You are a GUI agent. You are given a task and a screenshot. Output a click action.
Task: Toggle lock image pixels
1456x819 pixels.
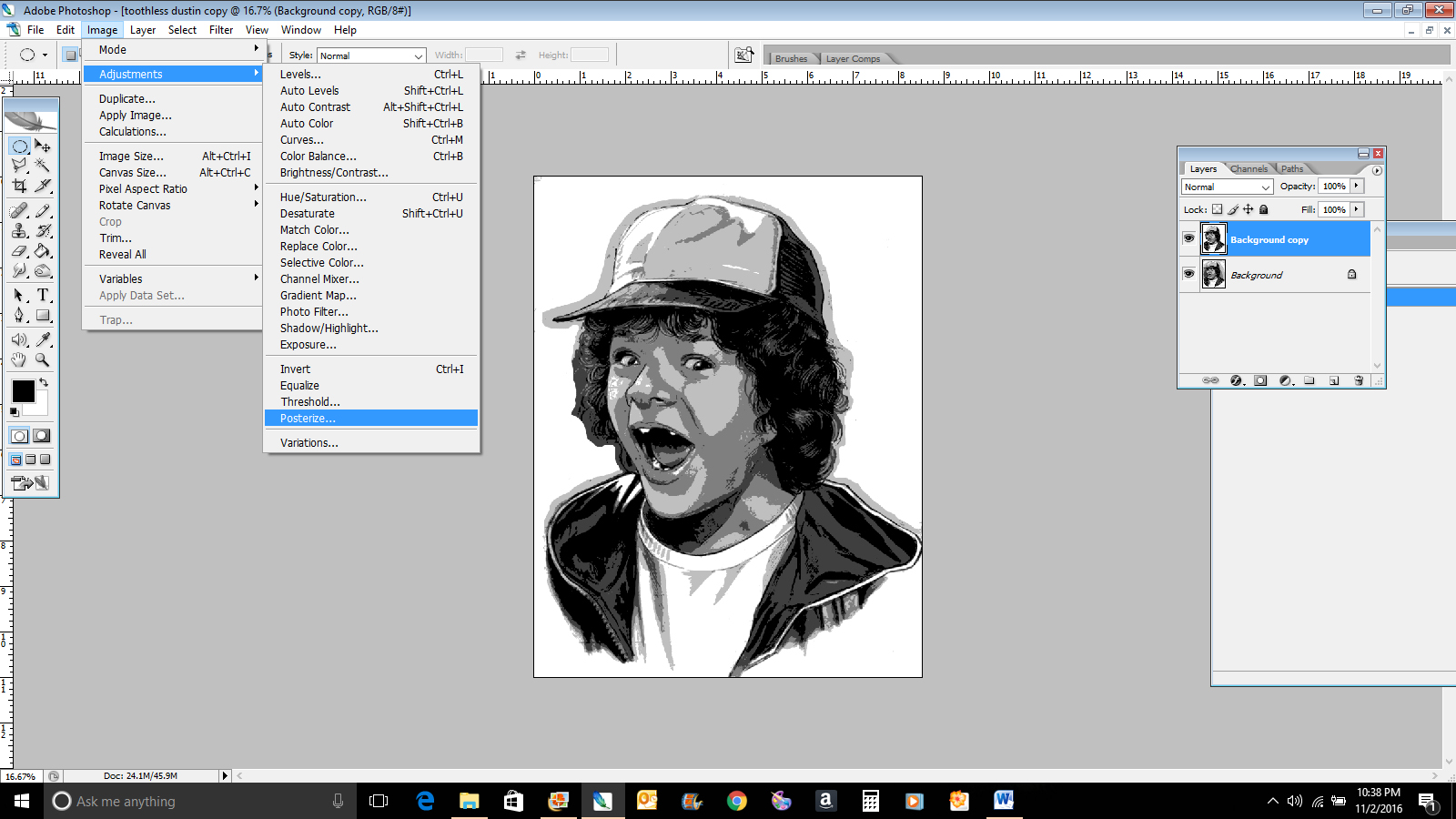(x=1233, y=209)
